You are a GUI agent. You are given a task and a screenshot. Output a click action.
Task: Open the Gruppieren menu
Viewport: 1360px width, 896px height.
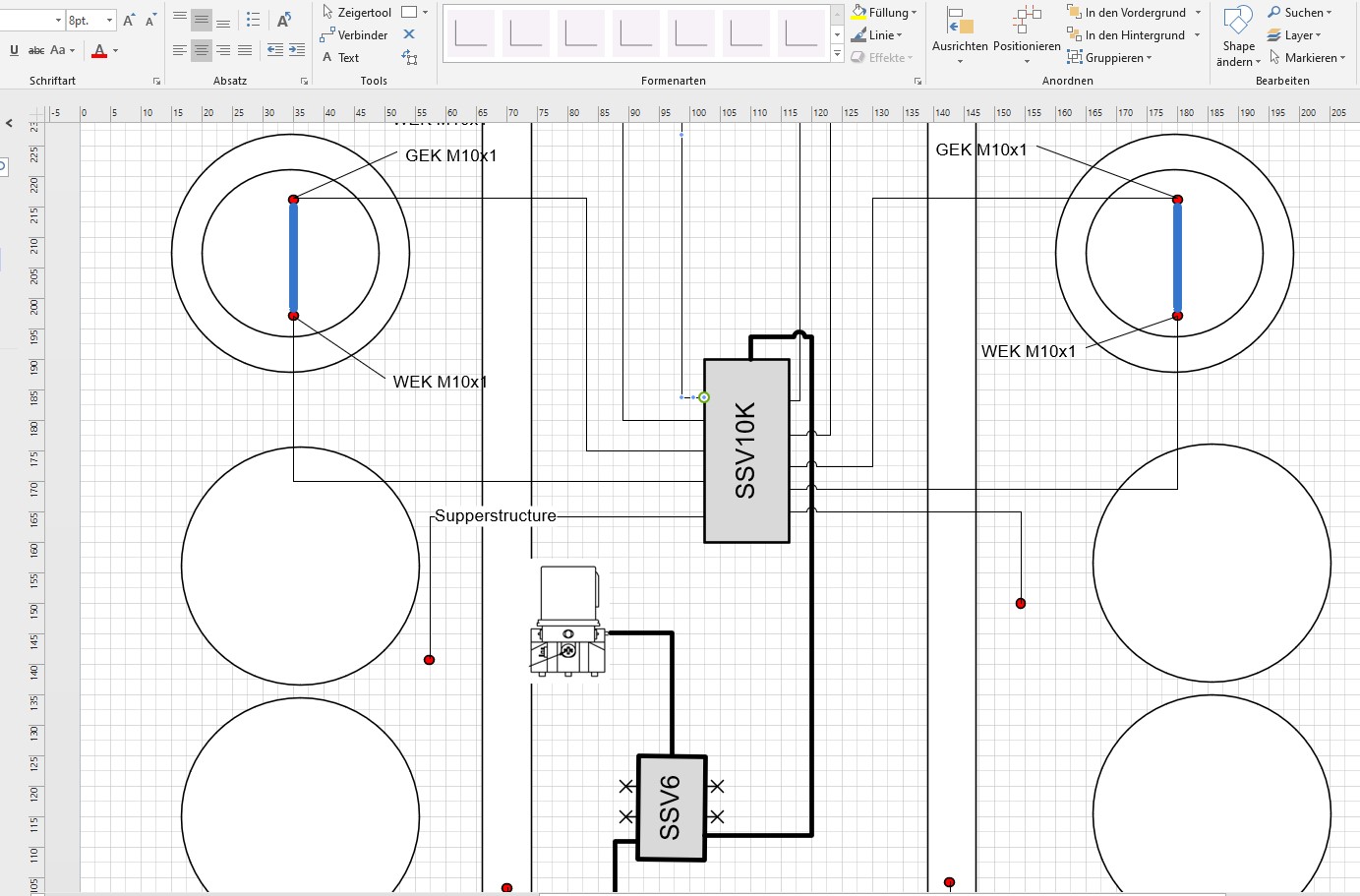click(1109, 58)
